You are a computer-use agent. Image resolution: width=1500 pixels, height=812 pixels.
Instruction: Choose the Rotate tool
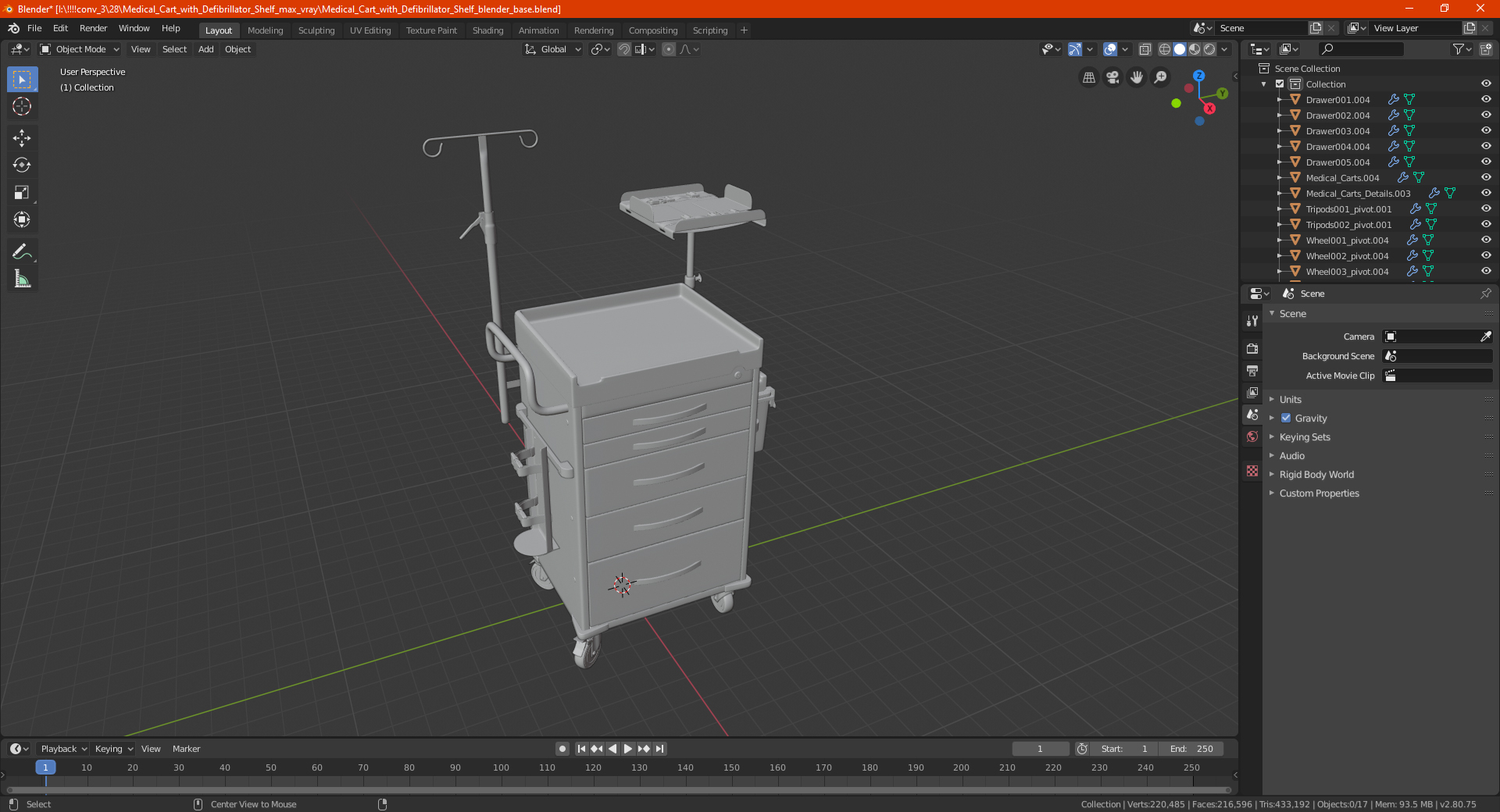[x=22, y=166]
